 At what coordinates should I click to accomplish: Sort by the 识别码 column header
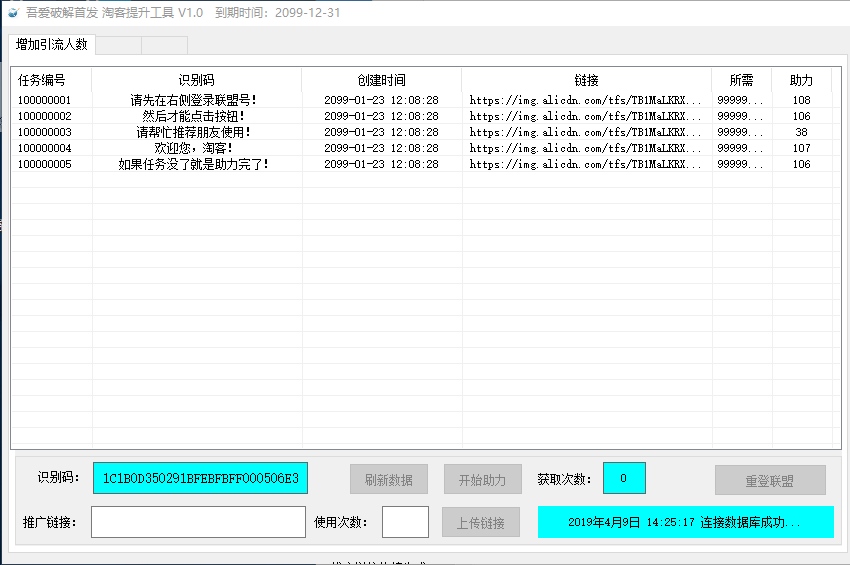pos(196,80)
